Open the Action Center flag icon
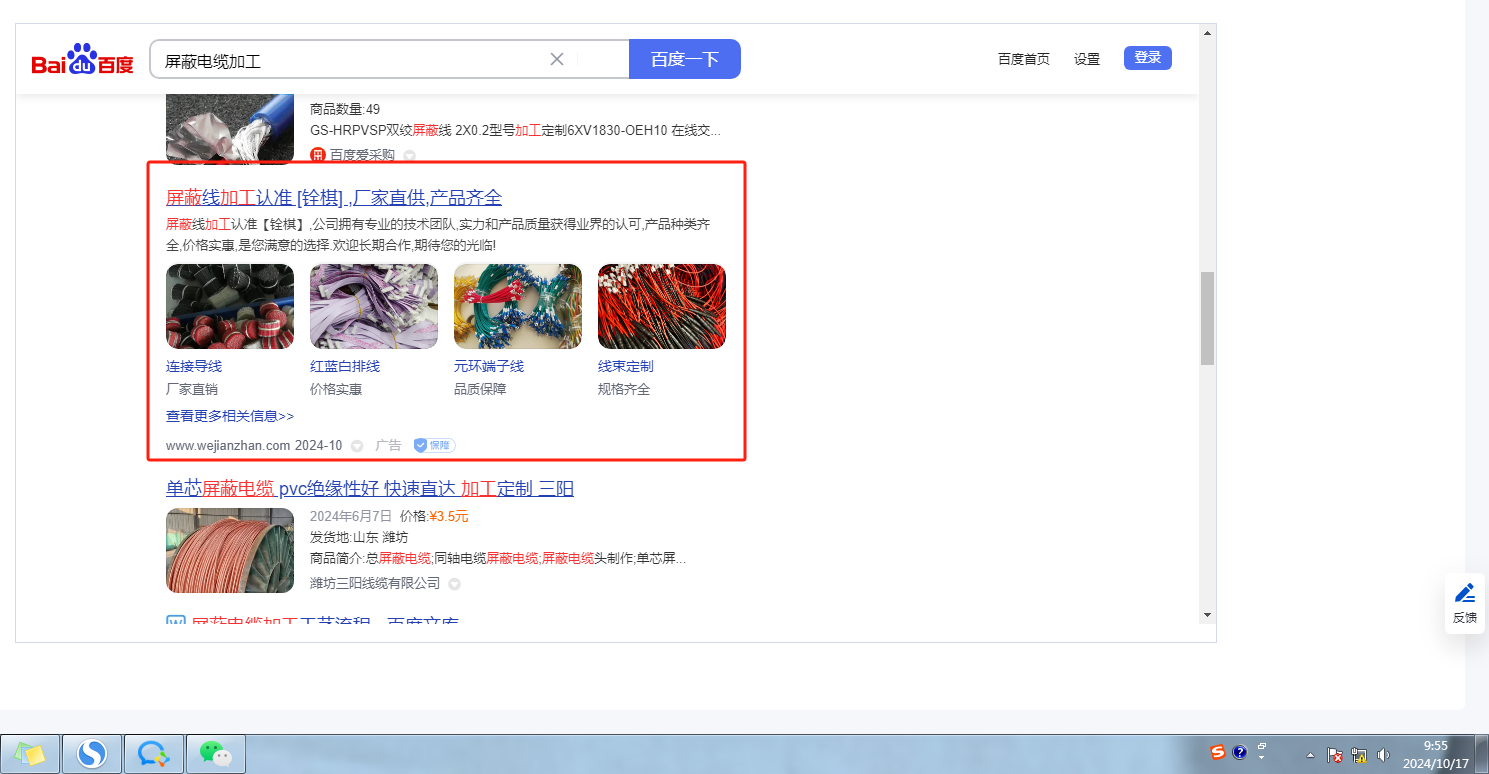 (1334, 755)
